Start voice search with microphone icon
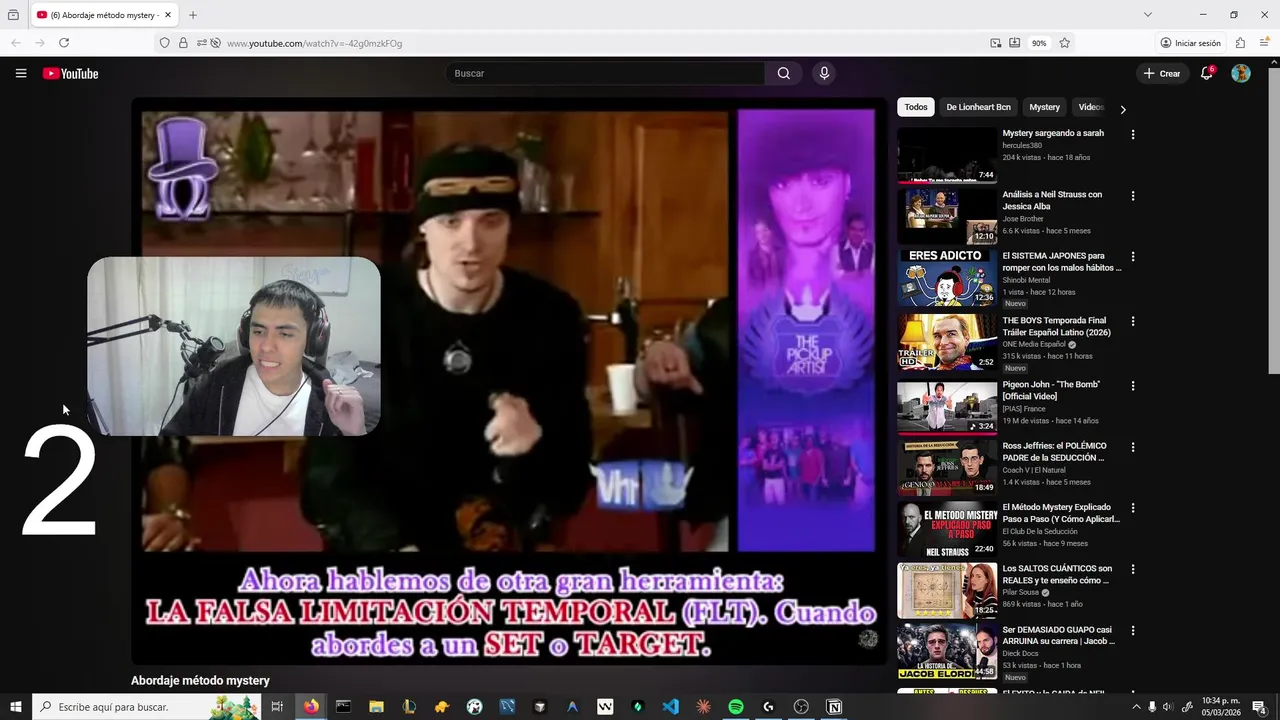Viewport: 1280px width, 720px height. pos(824,73)
